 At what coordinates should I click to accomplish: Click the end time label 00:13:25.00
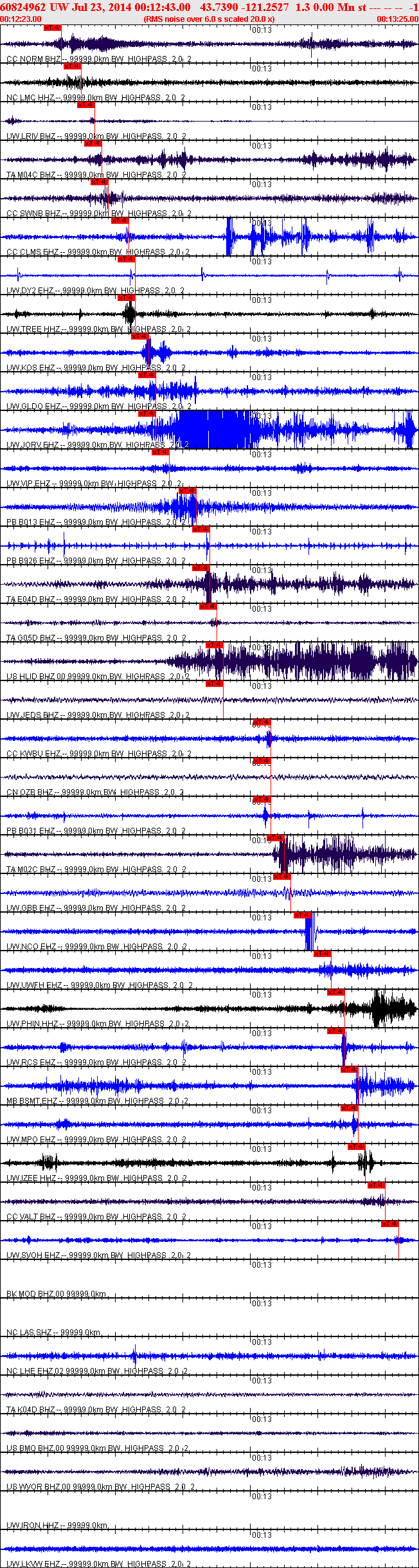coord(397,19)
